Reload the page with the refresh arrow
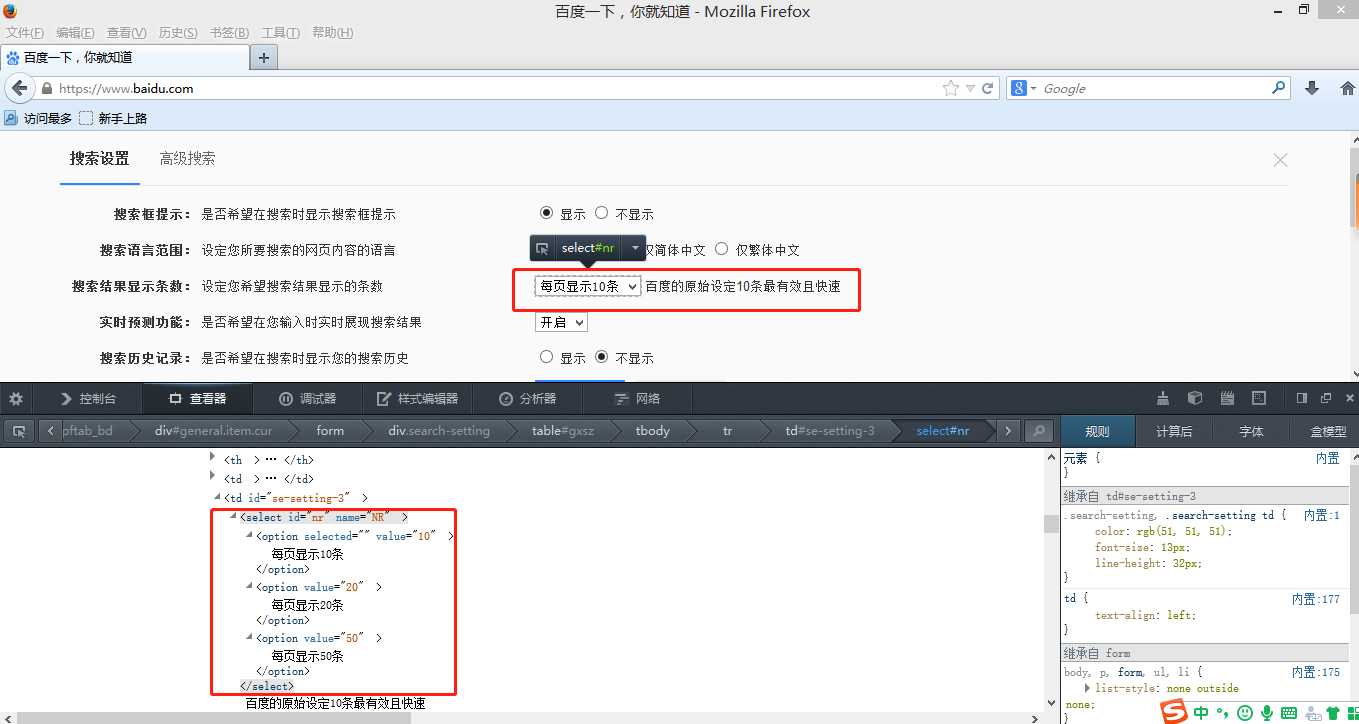The image size is (1359, 724). pyautogui.click(x=988, y=88)
